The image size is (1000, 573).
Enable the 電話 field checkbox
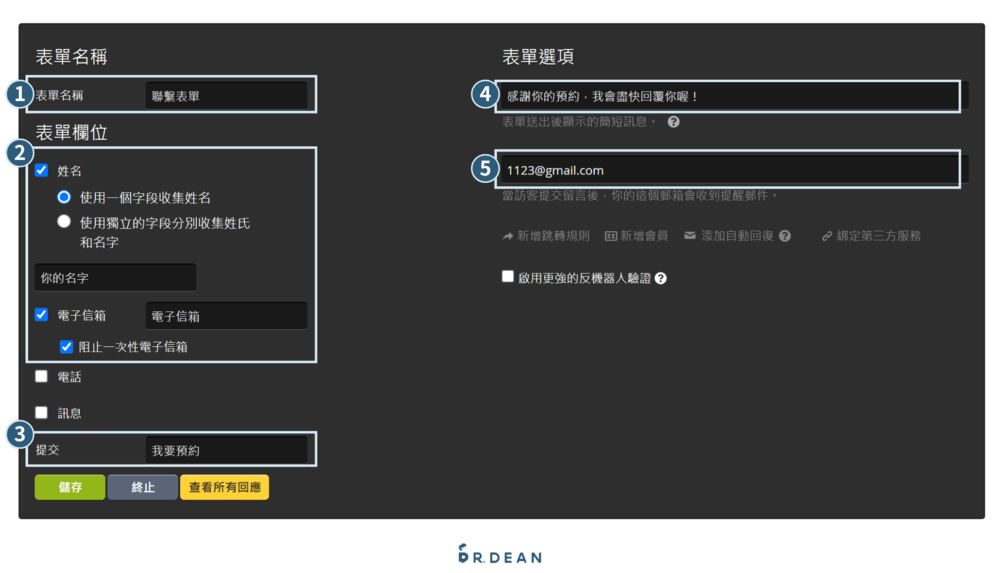pos(41,376)
